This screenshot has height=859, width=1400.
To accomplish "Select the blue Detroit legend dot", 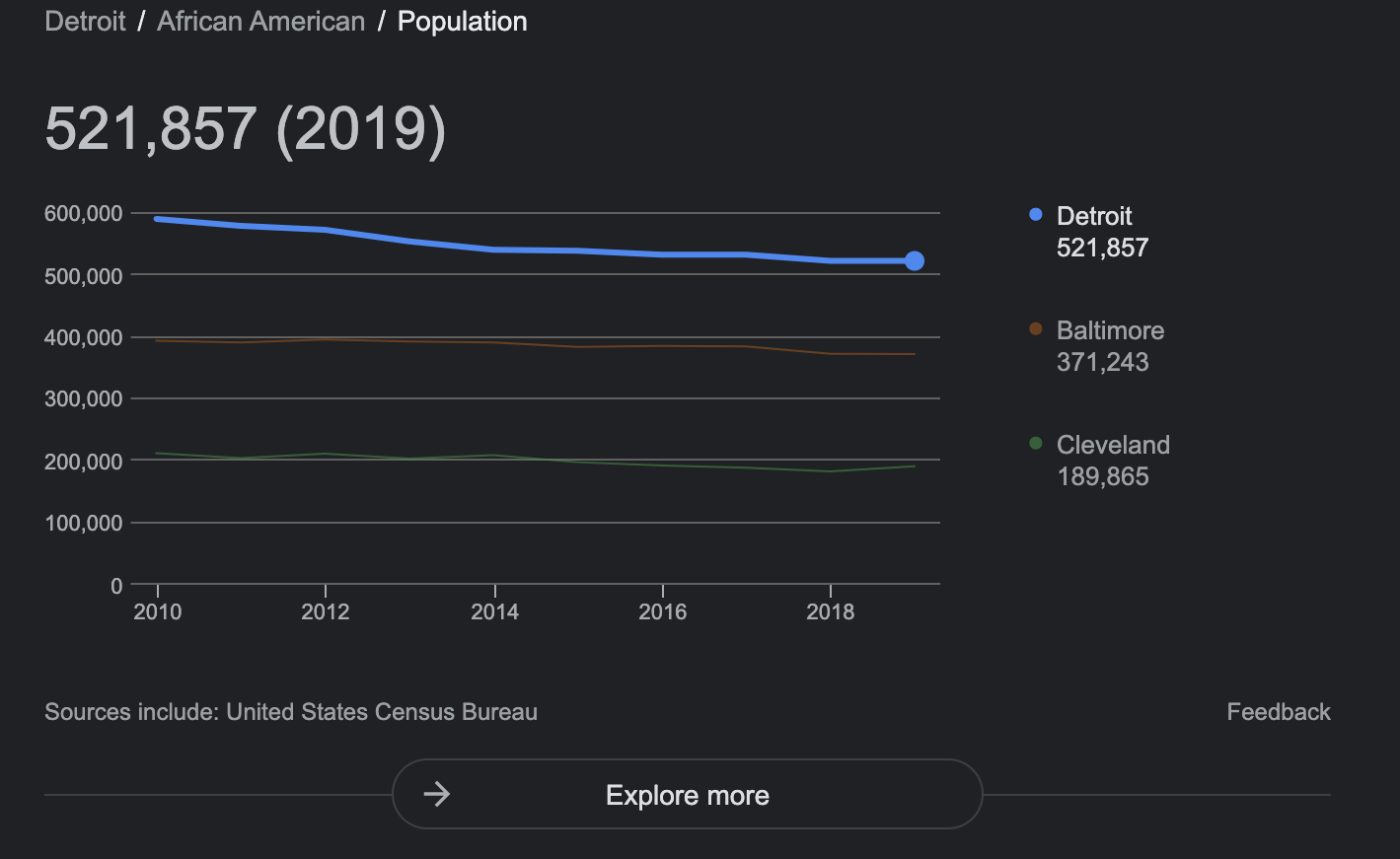I will (1035, 214).
